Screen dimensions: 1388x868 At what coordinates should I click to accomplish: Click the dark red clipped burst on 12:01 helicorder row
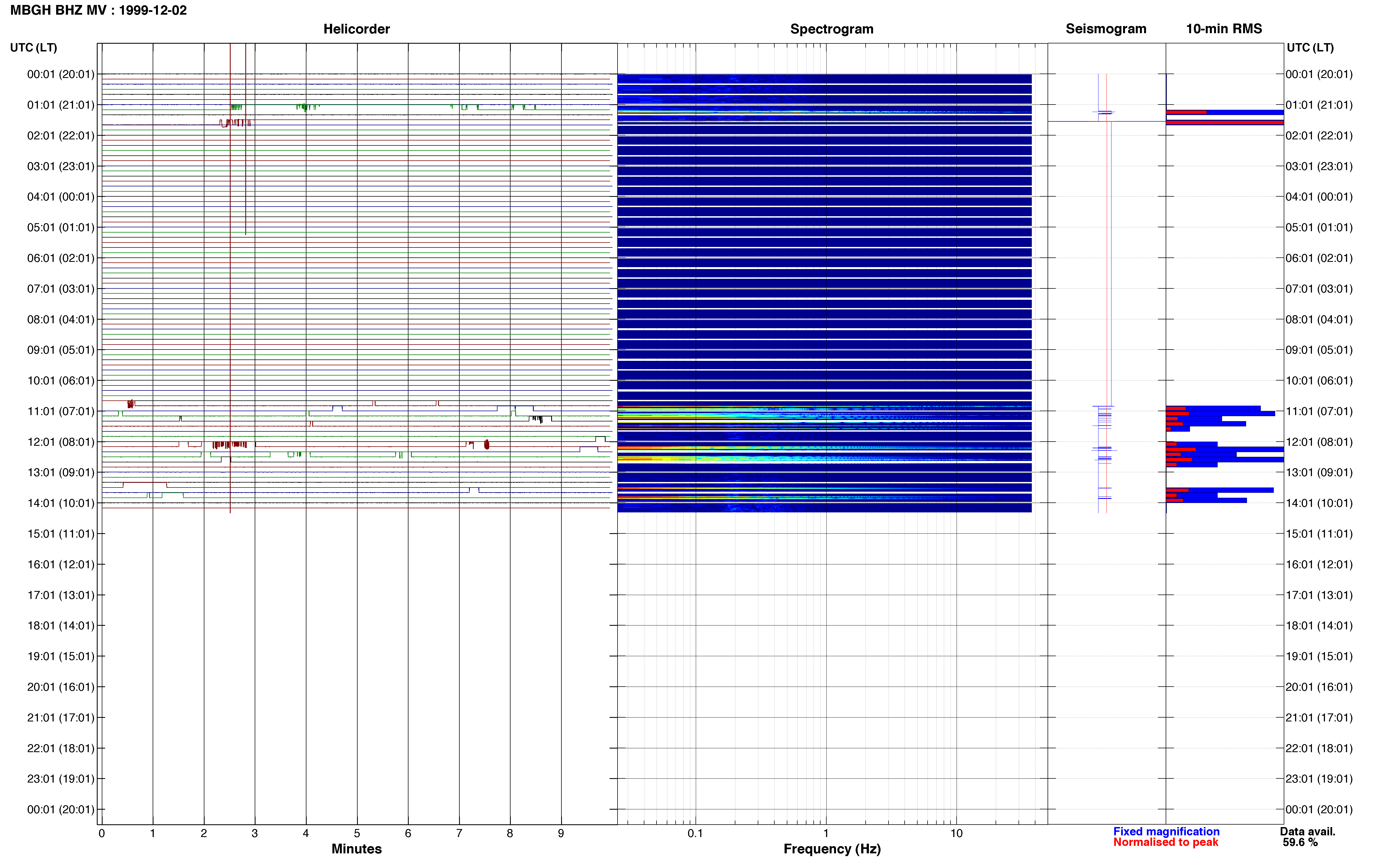tap(230, 445)
